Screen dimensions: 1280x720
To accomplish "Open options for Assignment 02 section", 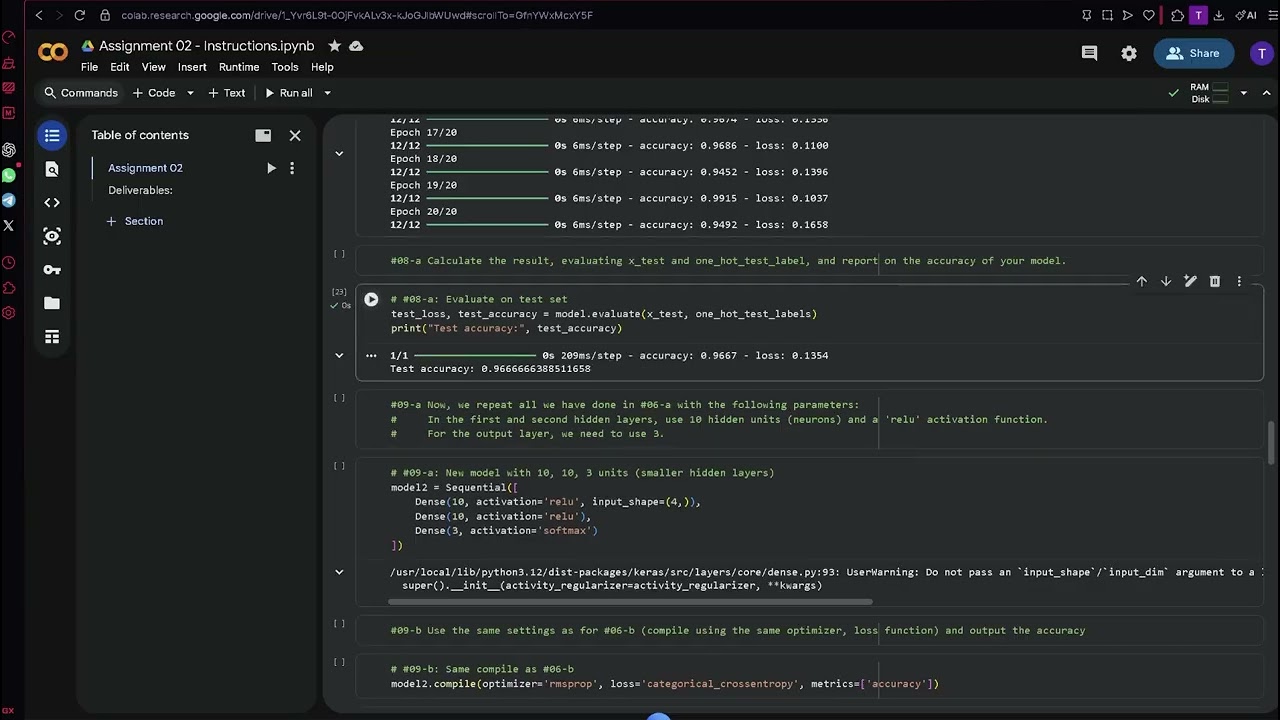I will coord(292,168).
